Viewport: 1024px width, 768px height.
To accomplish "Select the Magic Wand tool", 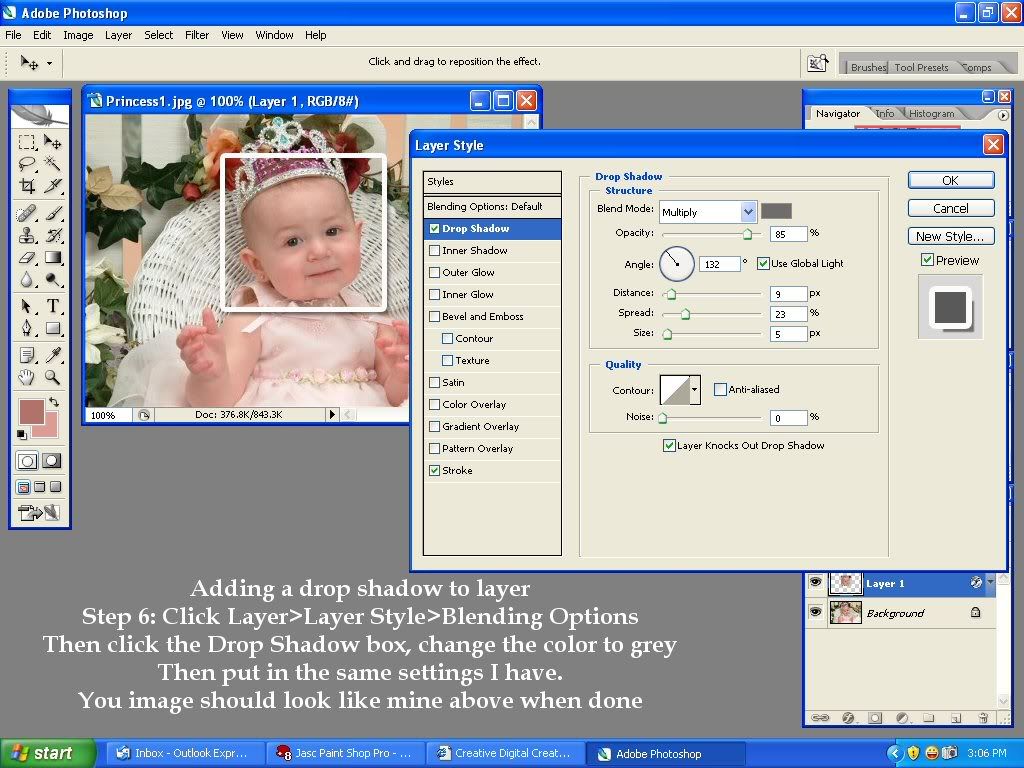I will (x=52, y=164).
